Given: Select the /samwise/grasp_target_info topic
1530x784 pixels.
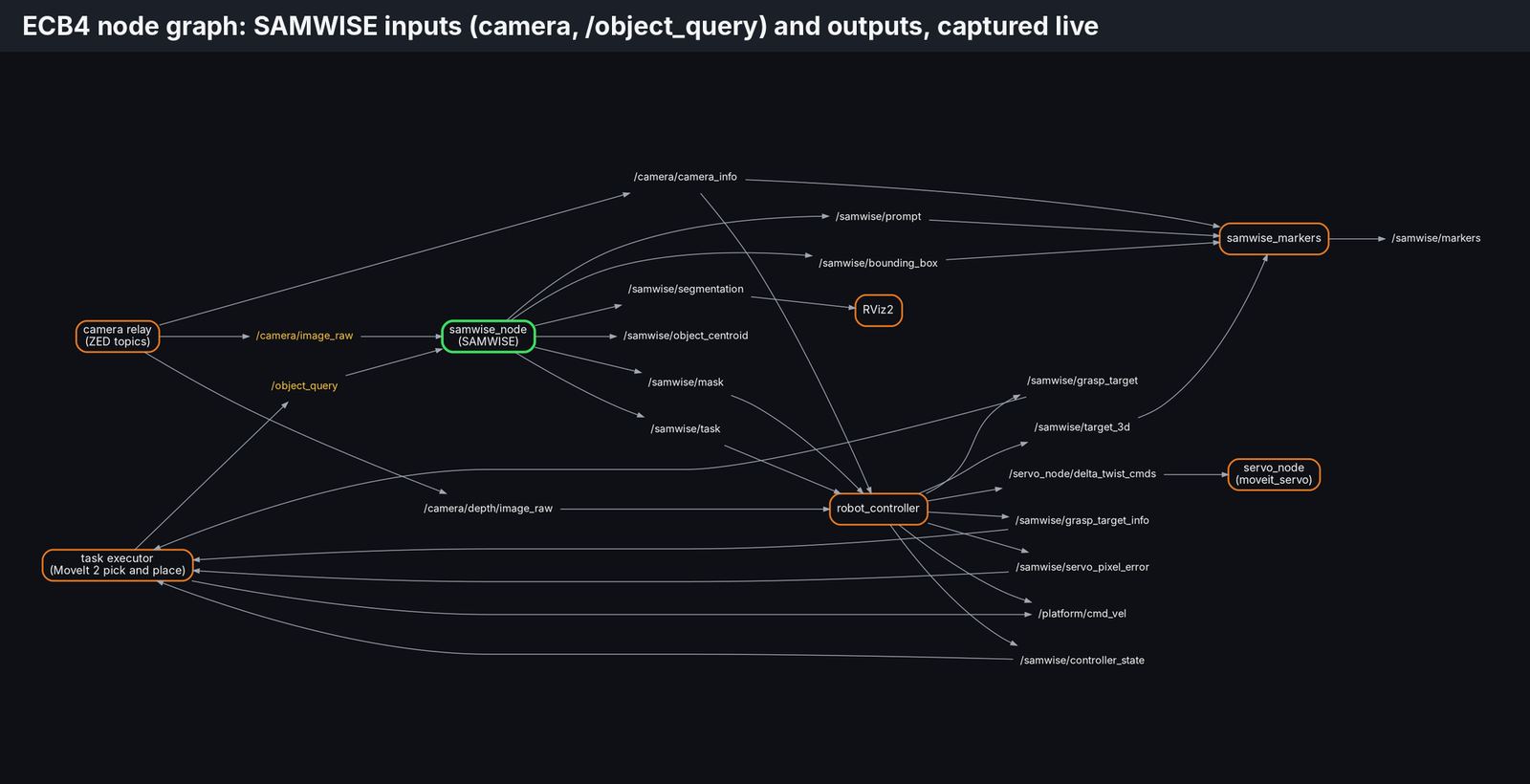Looking at the screenshot, I should click(x=1082, y=521).
